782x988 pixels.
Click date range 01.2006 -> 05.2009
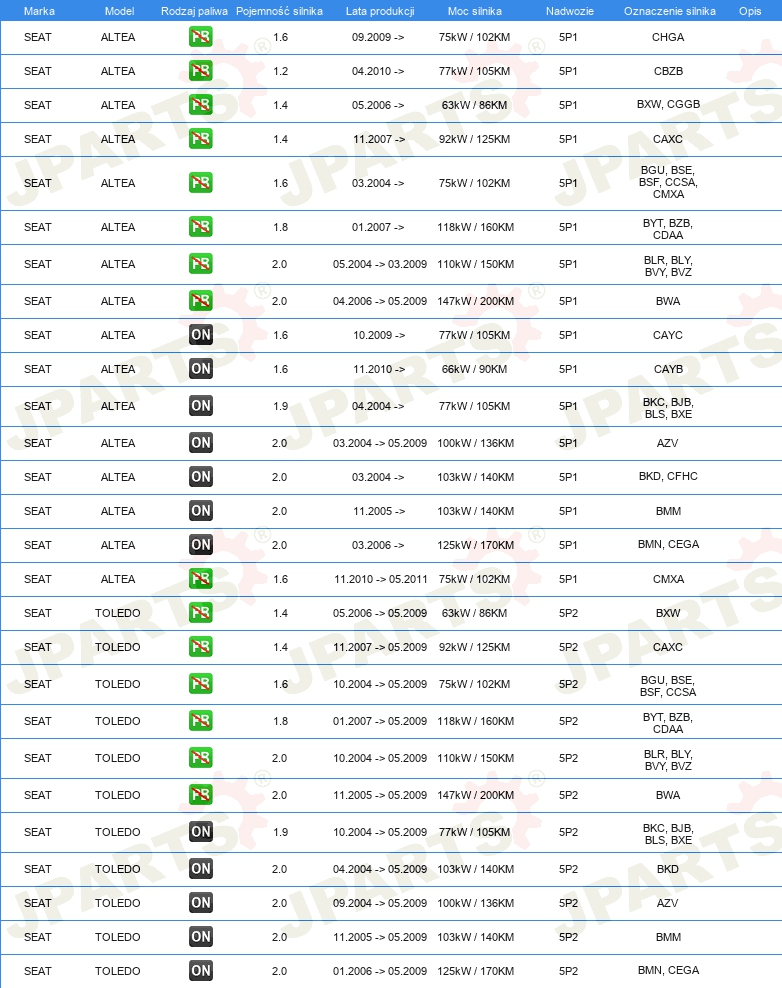[380, 971]
